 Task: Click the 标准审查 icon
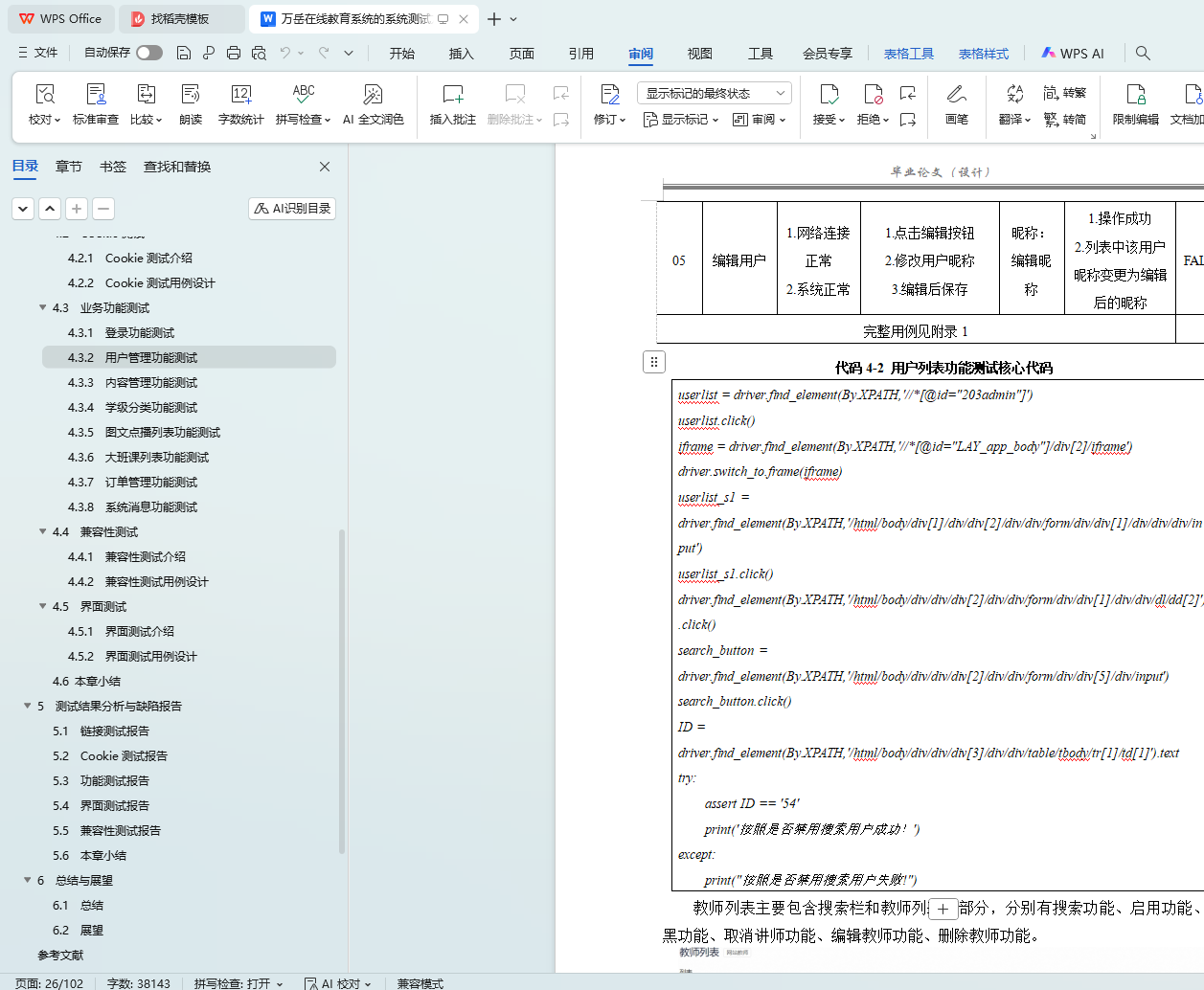pyautogui.click(x=96, y=95)
